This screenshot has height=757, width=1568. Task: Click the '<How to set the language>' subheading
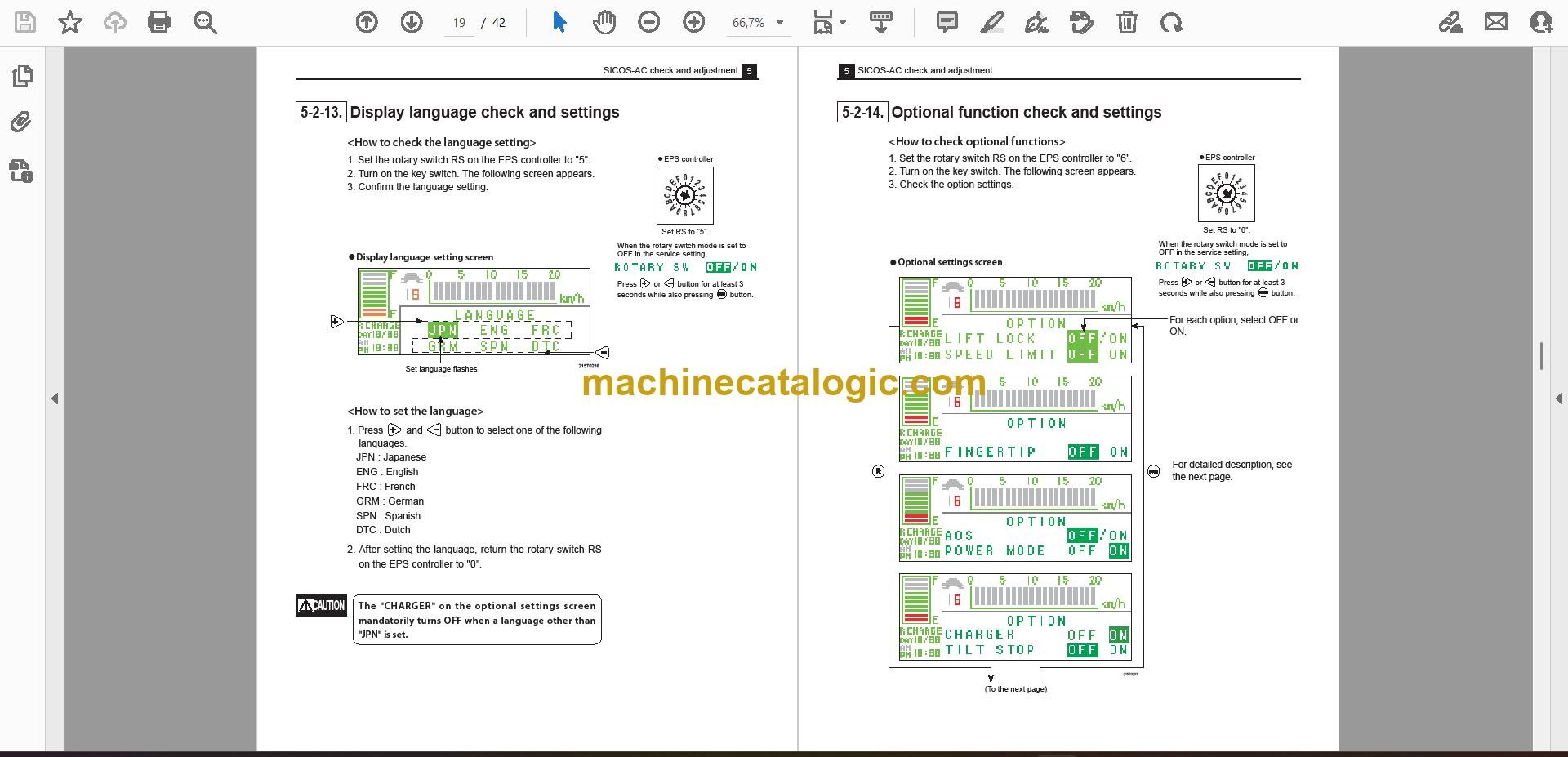coord(416,412)
